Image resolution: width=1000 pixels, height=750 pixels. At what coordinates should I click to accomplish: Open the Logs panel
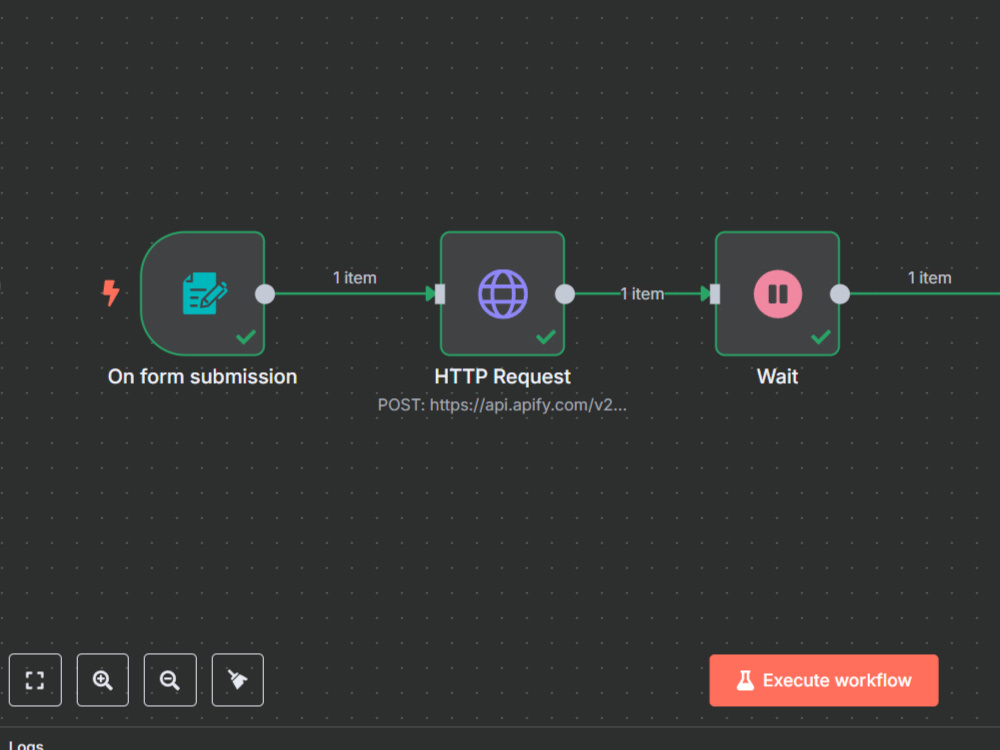coord(26,744)
